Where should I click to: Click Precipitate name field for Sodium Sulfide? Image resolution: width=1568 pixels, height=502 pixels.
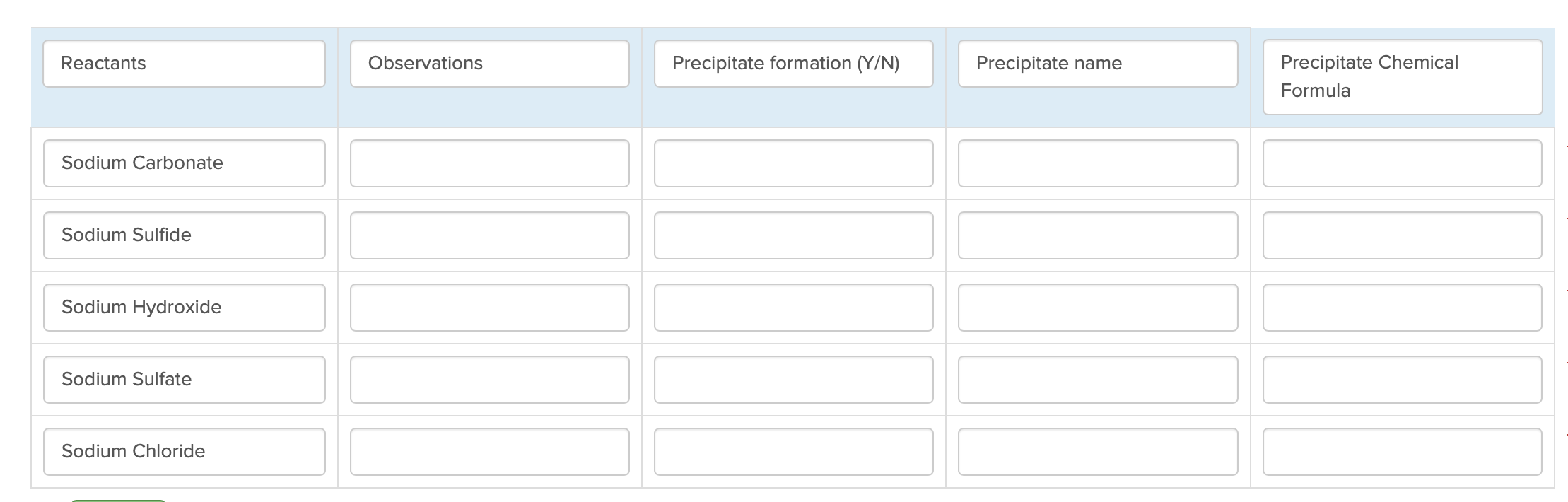pos(1097,235)
